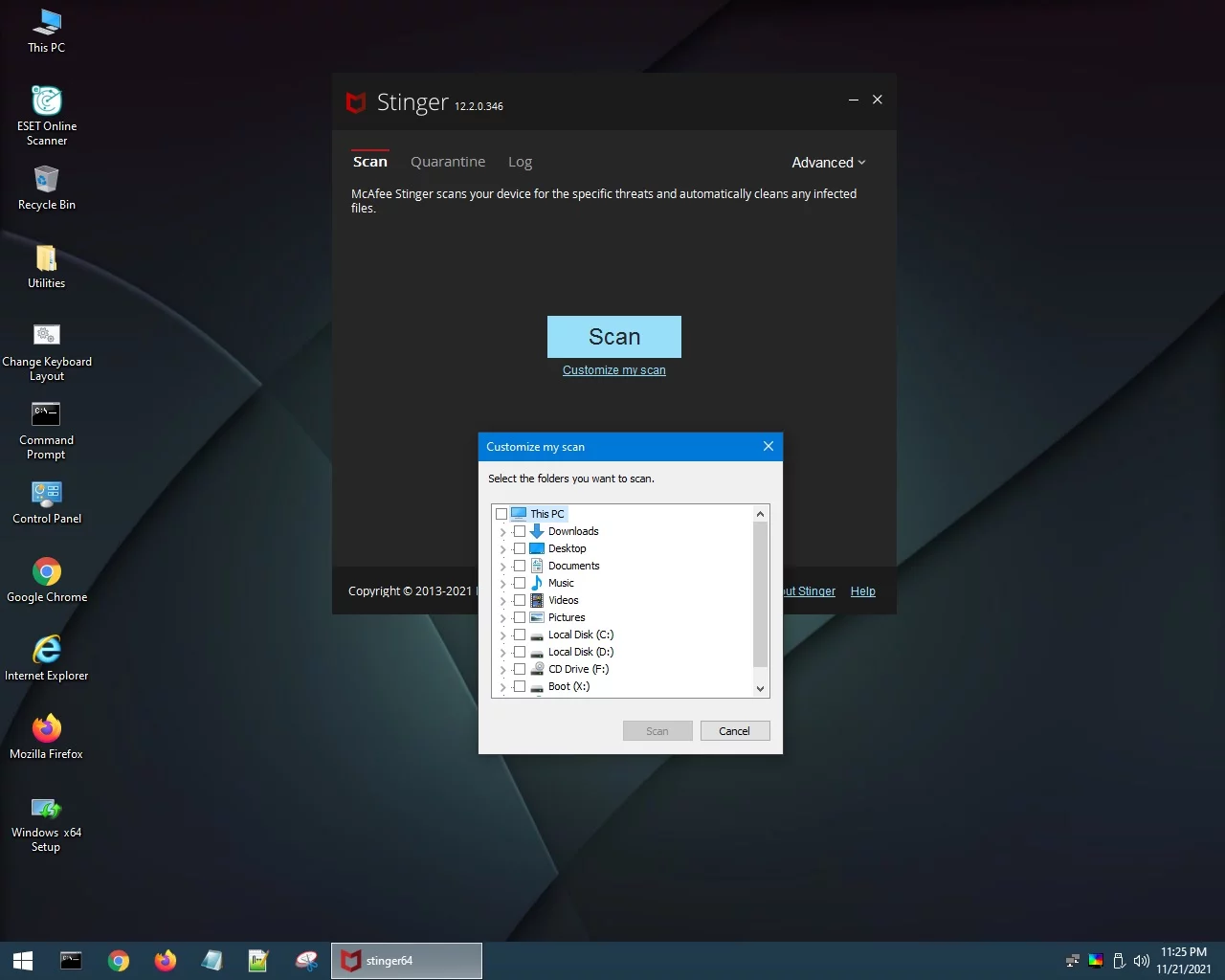1225x980 pixels.
Task: Click the folder tree scrollbar up arrow
Action: [761, 514]
